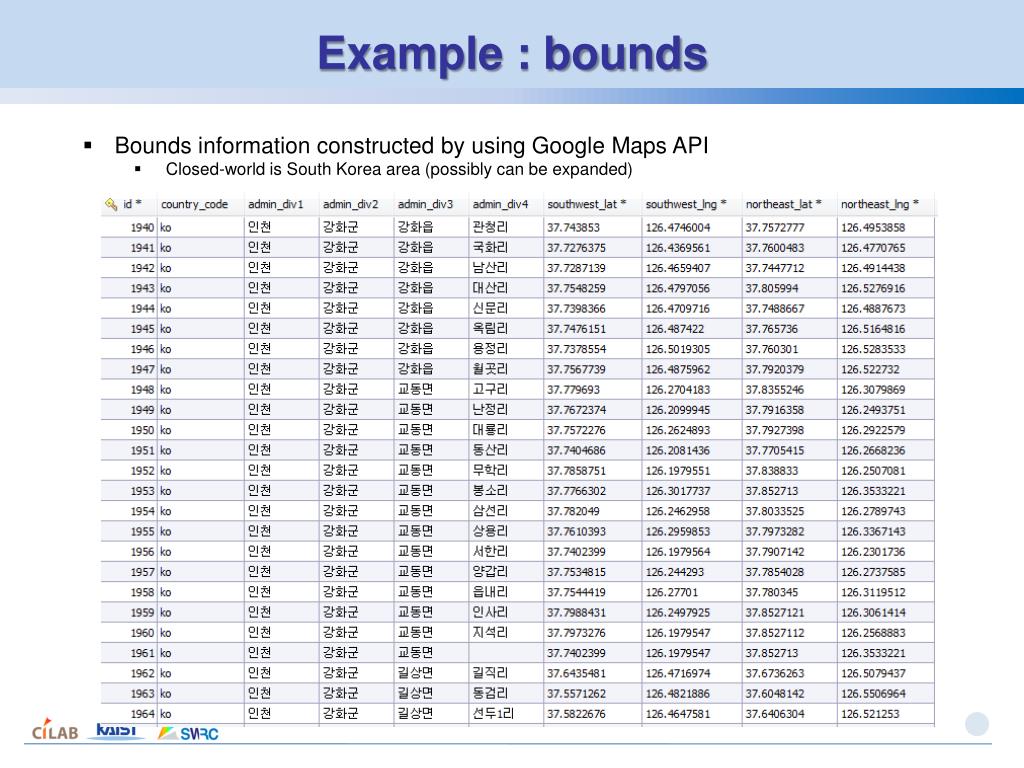
Task: Click southwest_lng value 126.4659407
Action: 678,268
